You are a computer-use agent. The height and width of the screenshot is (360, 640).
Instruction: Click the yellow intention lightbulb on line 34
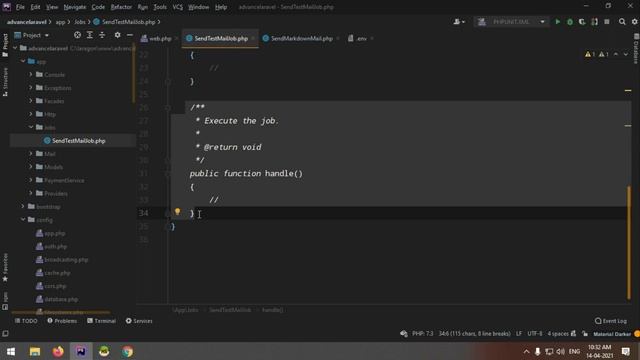[177, 211]
